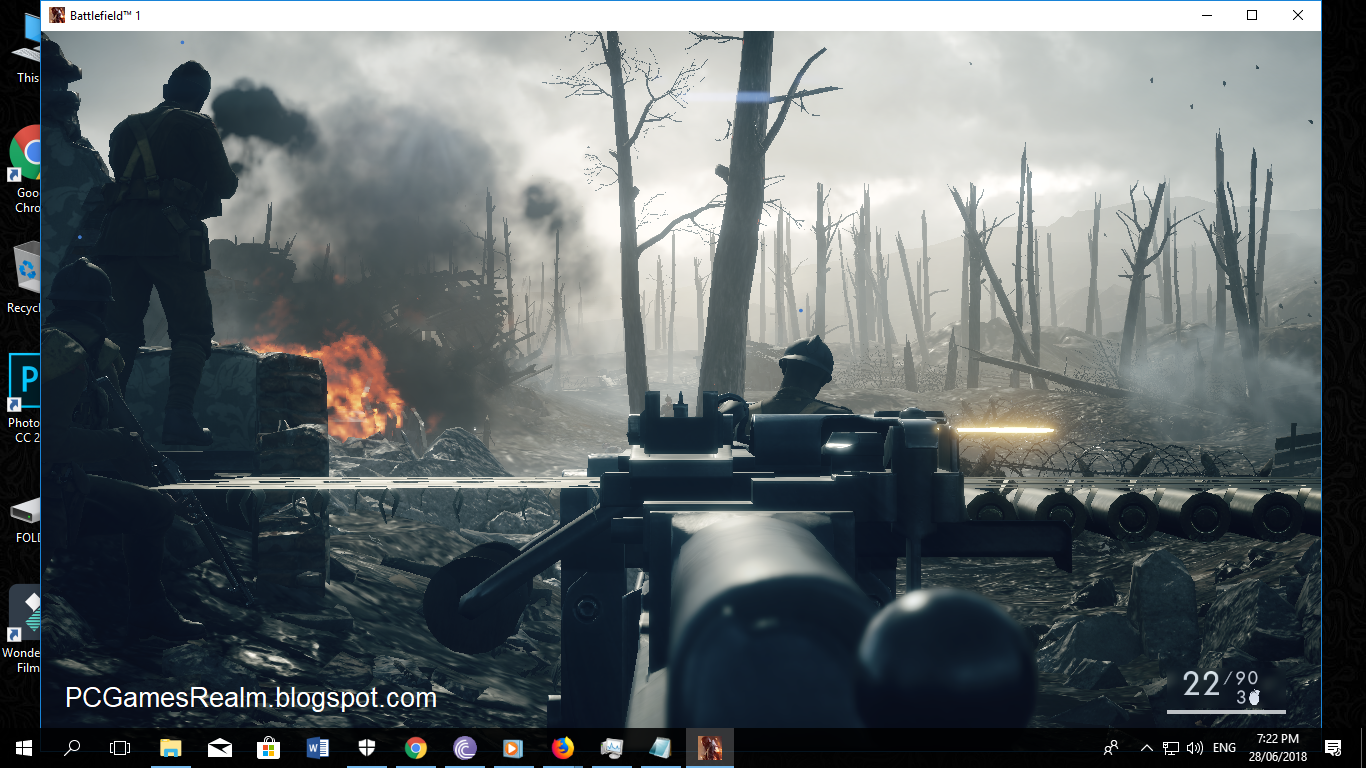
Task: Open taskbar Search magnifier
Action: point(72,747)
